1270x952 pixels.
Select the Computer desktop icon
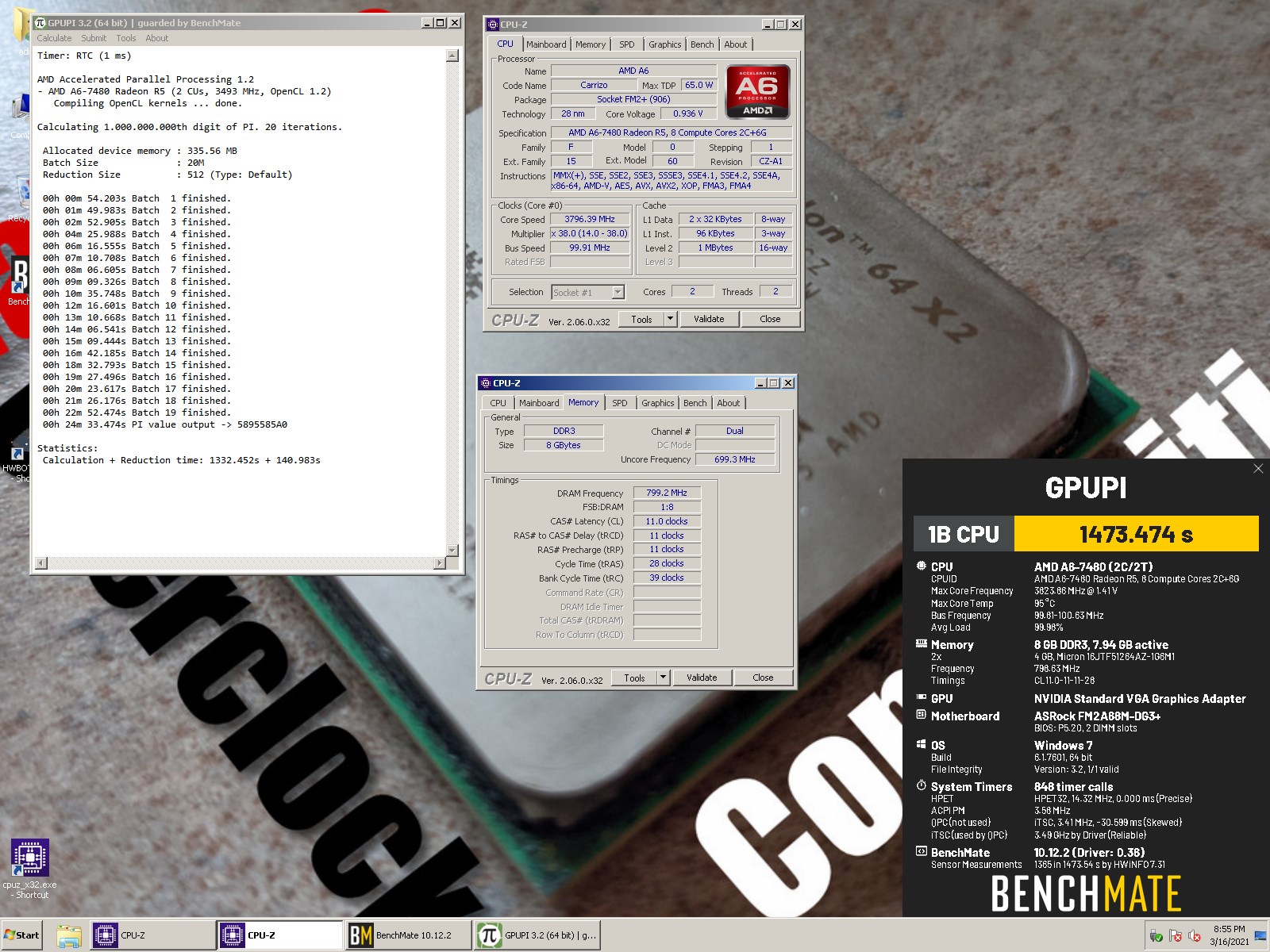19,115
